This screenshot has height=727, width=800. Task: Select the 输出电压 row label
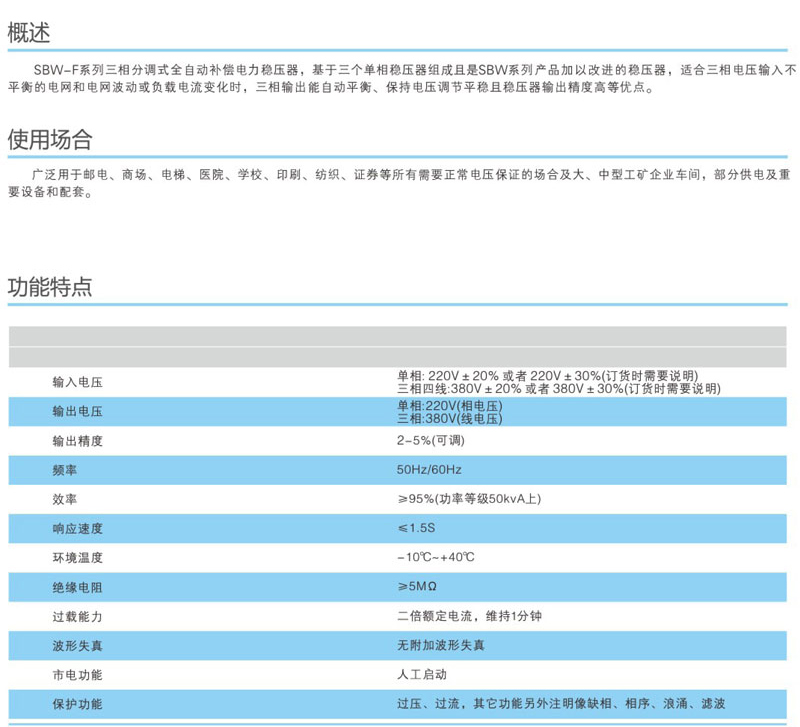[x=78, y=411]
